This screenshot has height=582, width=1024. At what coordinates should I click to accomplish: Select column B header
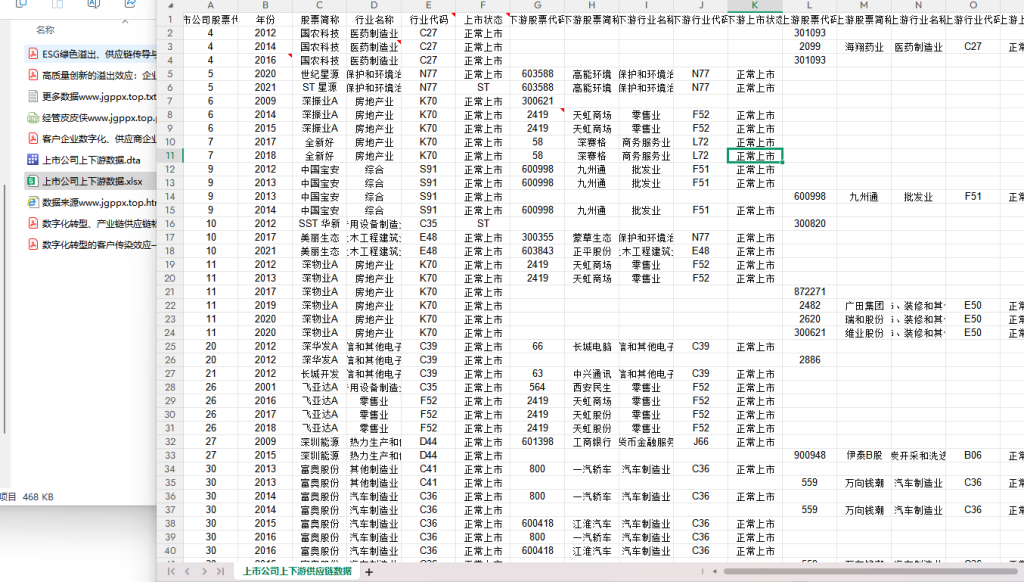pos(265,5)
